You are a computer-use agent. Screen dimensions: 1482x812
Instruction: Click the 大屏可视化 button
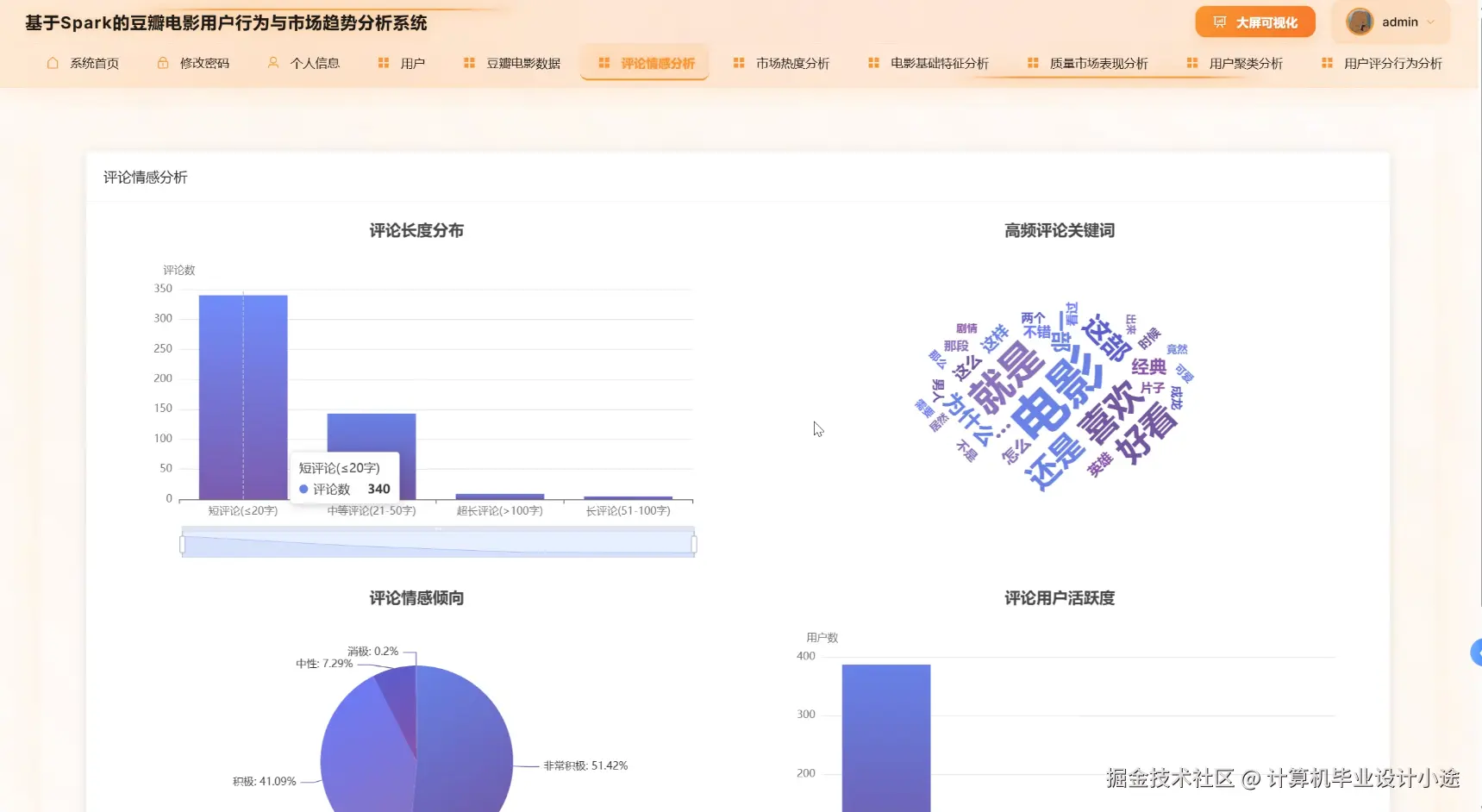[1256, 22]
